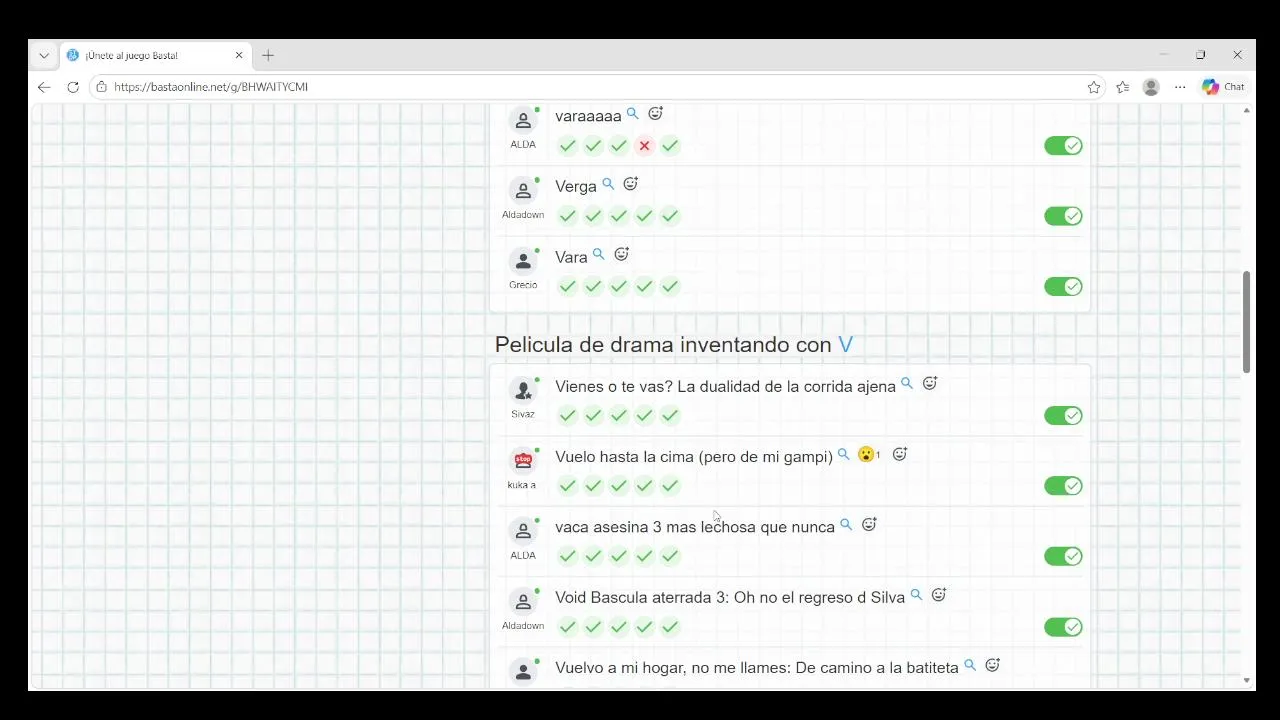Toggle approval switch for 'Vienes o te vas?'
The image size is (1280, 720).
[1063, 415]
